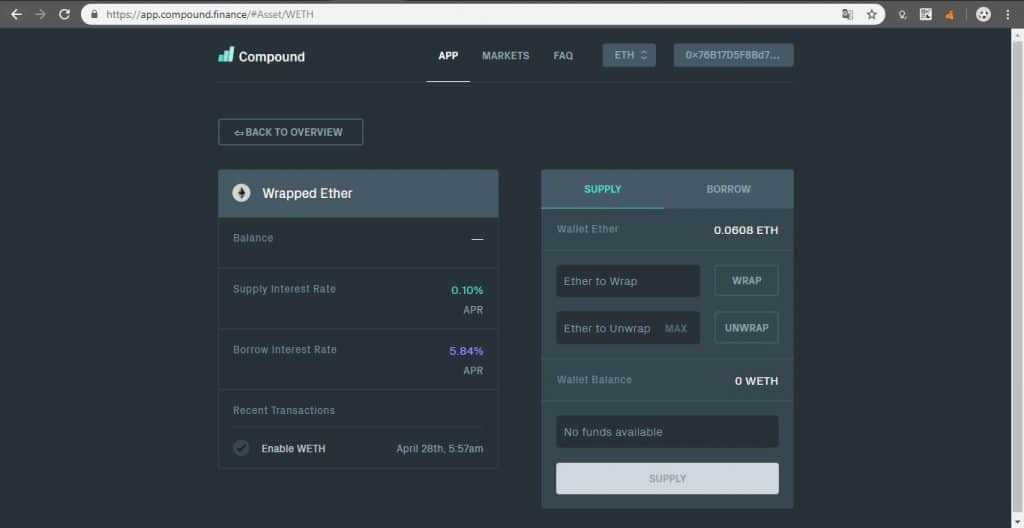
Task: Go to the MARKETS page
Action: 505,56
